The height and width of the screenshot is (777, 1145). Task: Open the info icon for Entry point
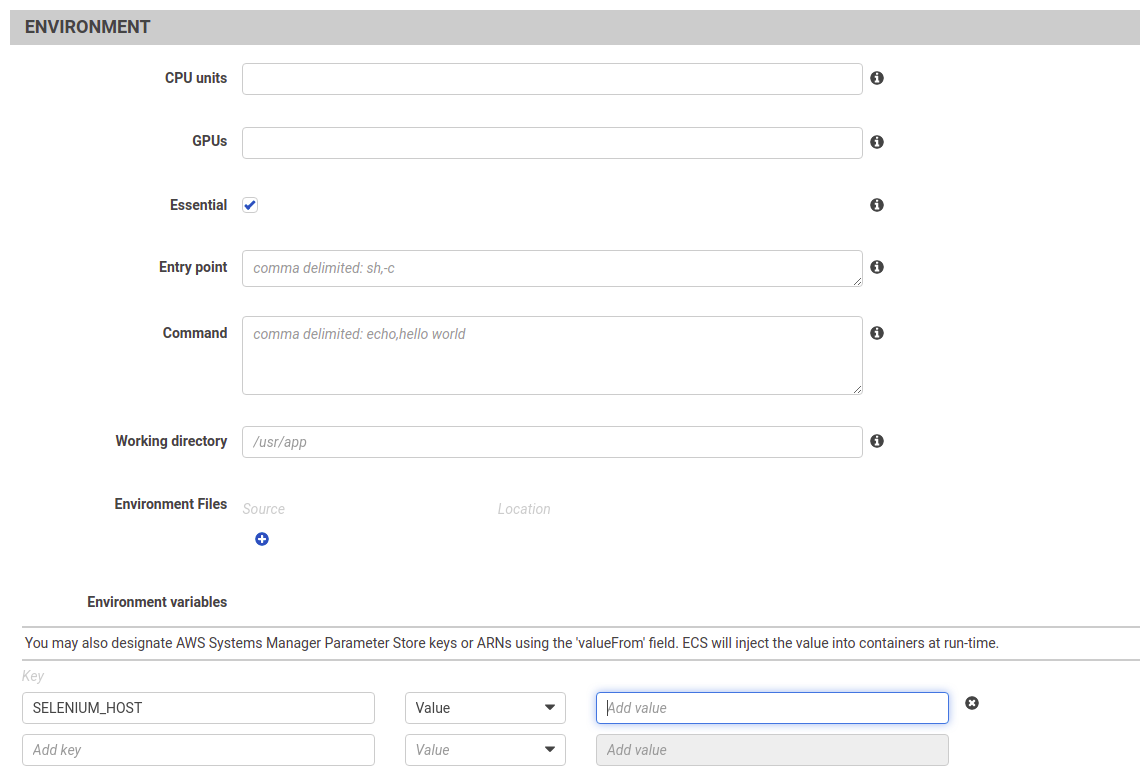pos(877,267)
